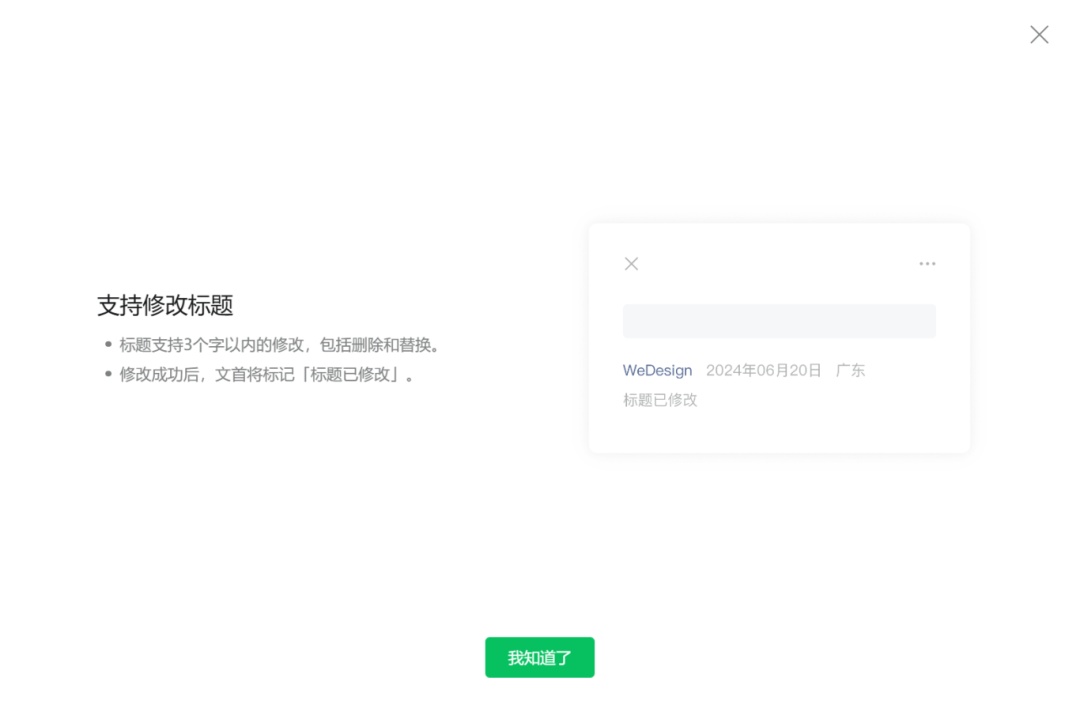Click the 广东 location label
Screen dimensions: 1080x708
(850, 370)
